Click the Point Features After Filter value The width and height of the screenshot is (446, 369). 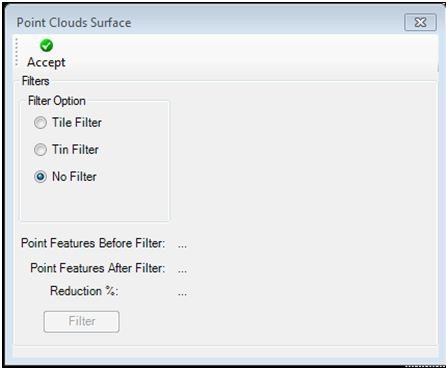182,271
